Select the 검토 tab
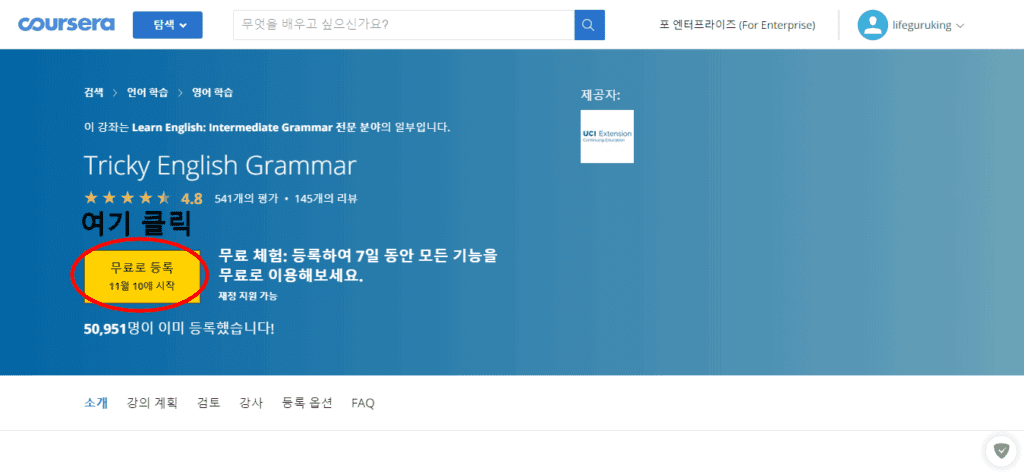 click(x=209, y=403)
